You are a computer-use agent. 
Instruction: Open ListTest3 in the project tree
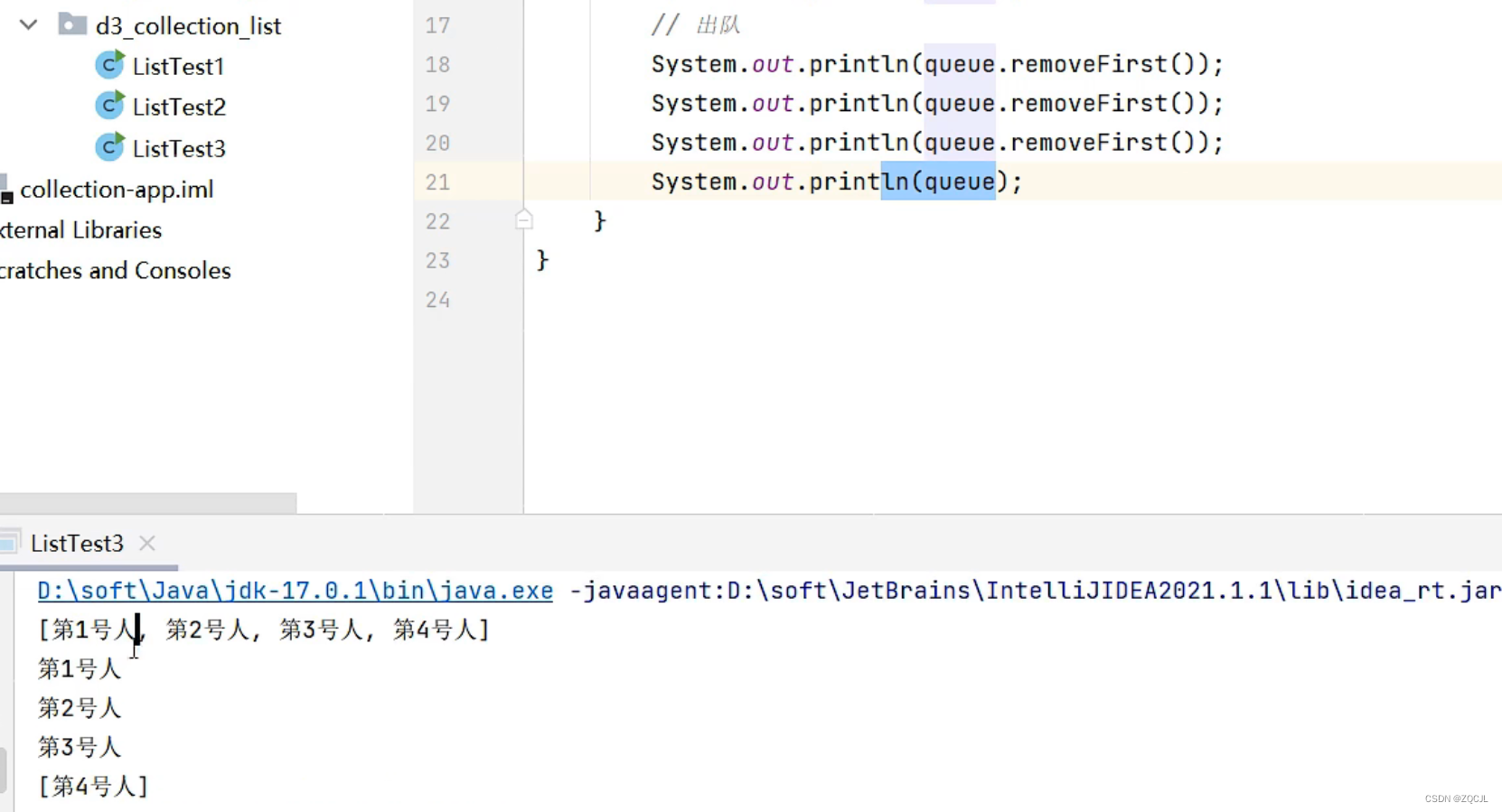(x=179, y=148)
